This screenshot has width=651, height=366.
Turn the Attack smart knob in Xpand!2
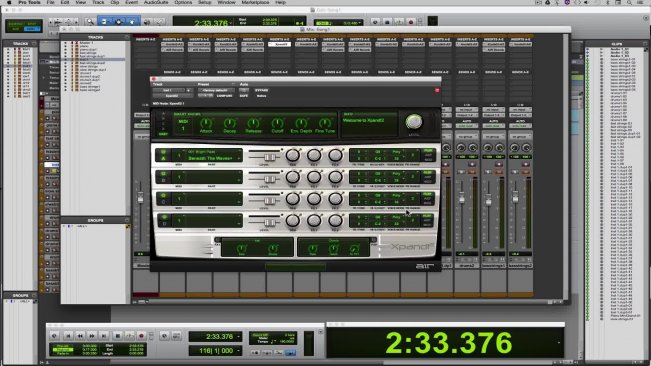pos(206,123)
